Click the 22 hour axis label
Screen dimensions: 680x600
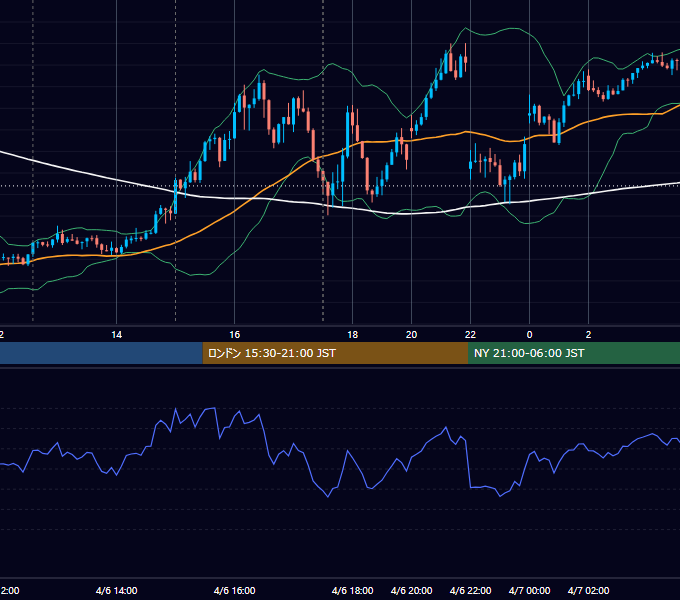coord(471,335)
